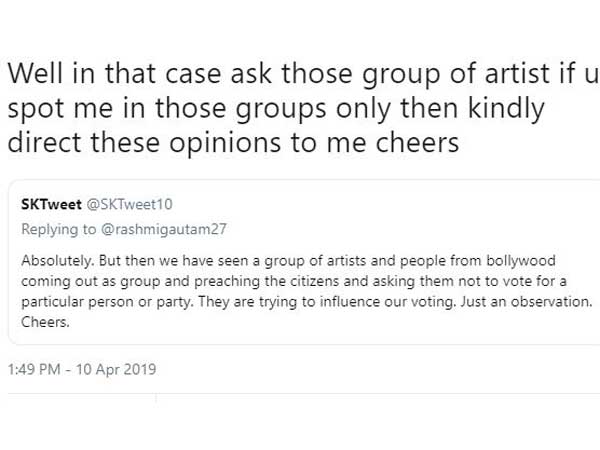Click the 1:49 PM time in the timestamp

pos(36,369)
